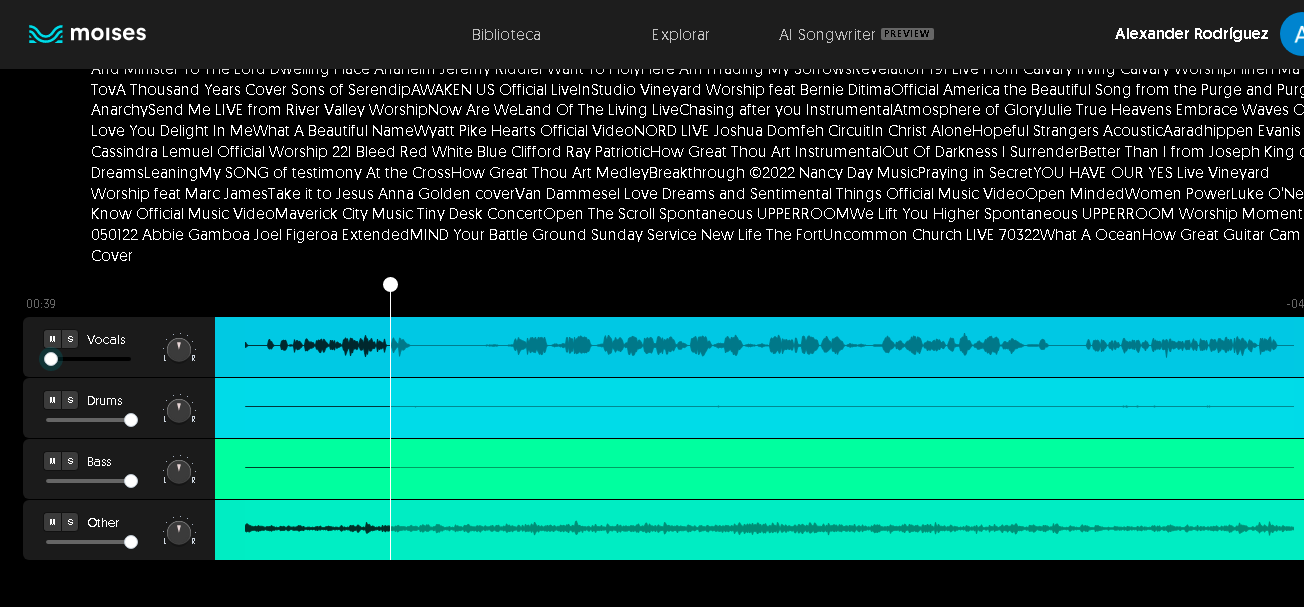
Task: Click the Drums track label
Action: click(105, 401)
